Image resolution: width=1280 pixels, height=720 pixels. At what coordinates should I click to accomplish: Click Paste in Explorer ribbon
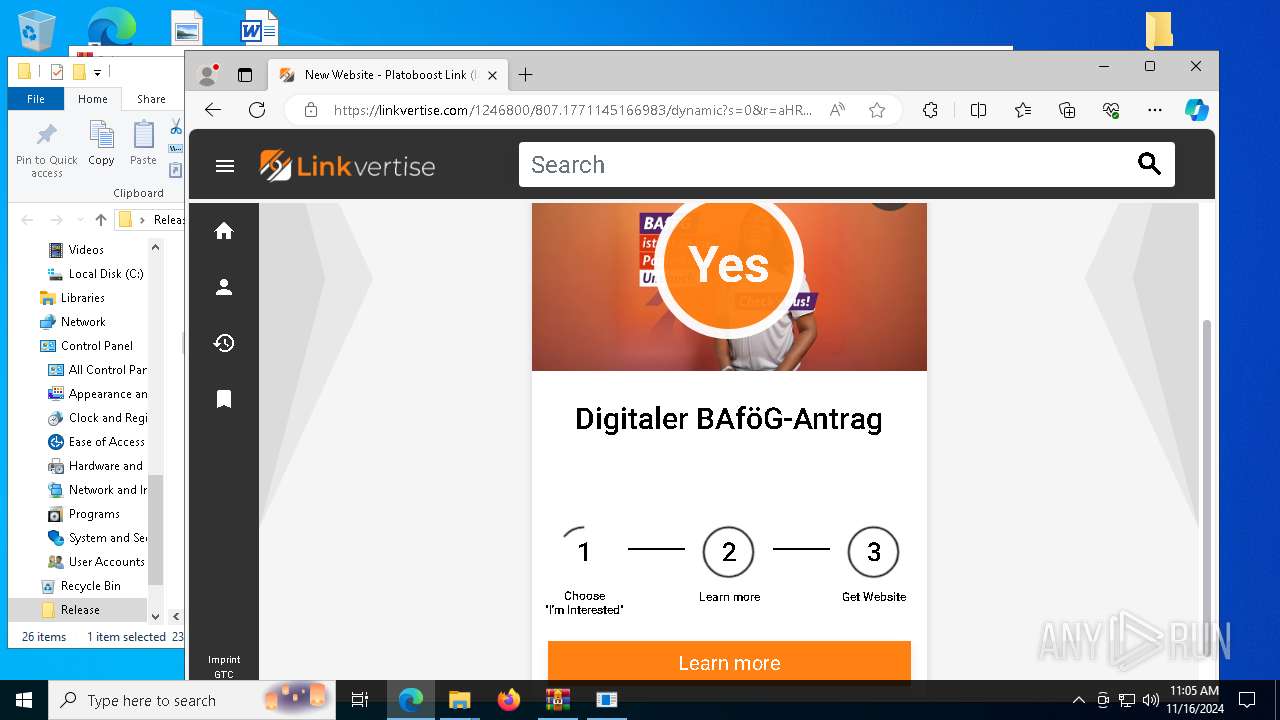143,143
